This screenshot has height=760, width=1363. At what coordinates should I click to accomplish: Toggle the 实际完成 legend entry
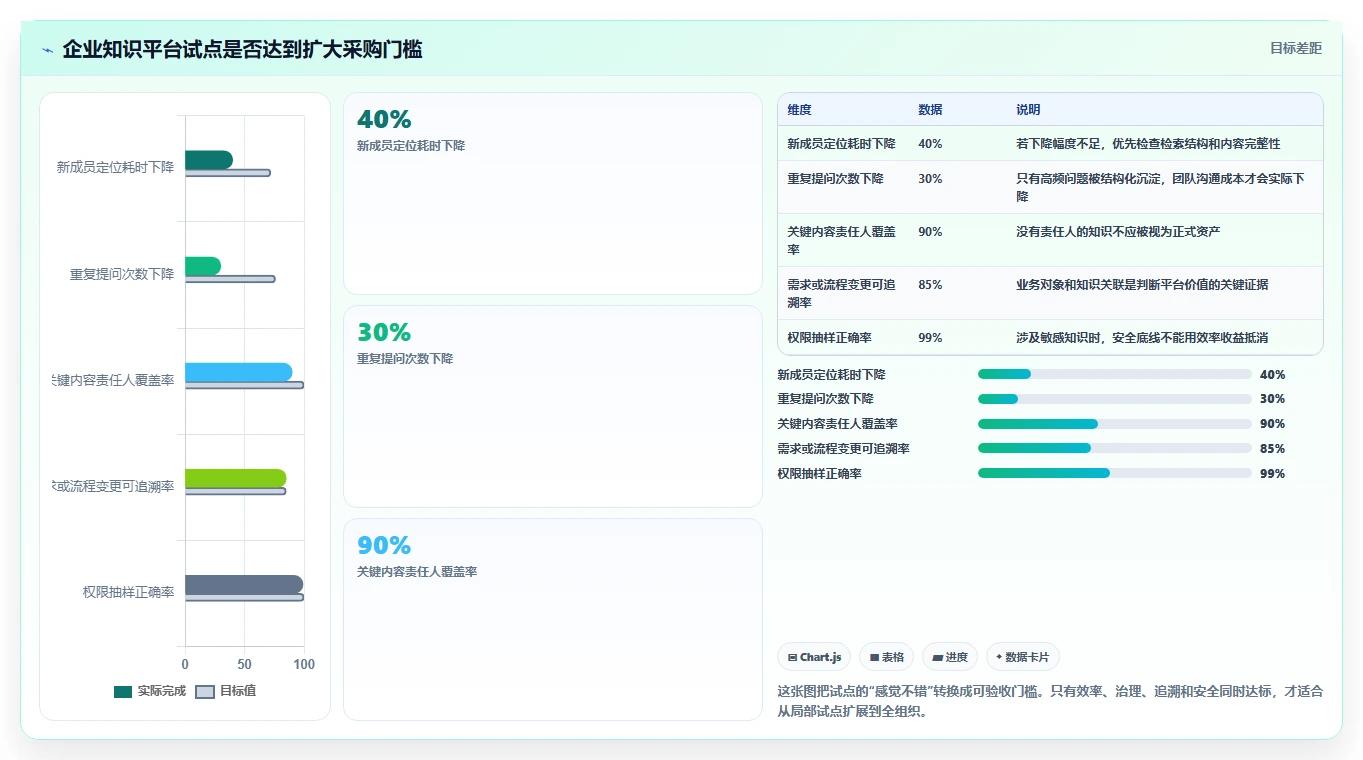(150, 691)
